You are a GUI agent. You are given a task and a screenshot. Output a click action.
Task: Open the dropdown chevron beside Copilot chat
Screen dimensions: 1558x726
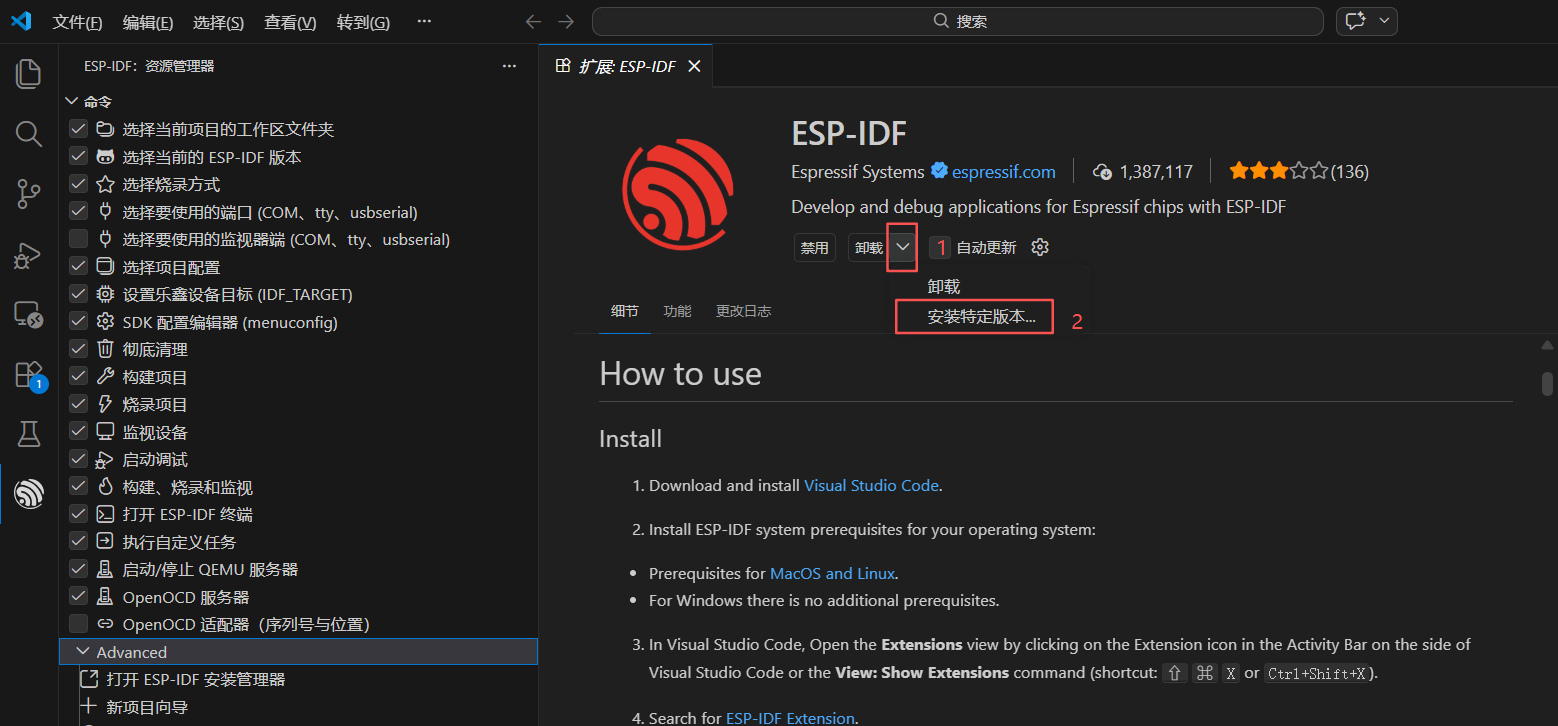(x=1384, y=21)
